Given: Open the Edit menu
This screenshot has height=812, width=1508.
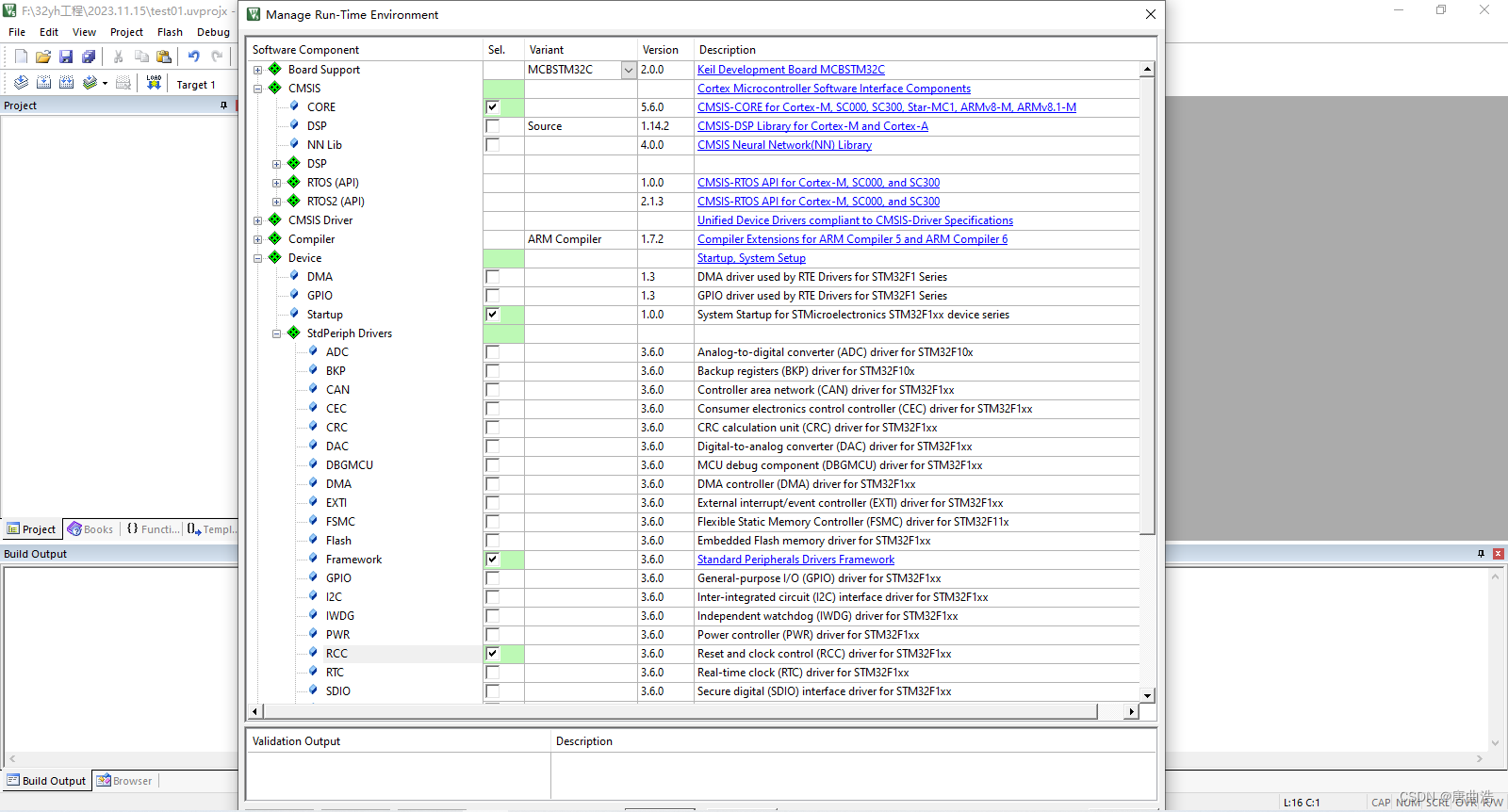Looking at the screenshot, I should [49, 32].
